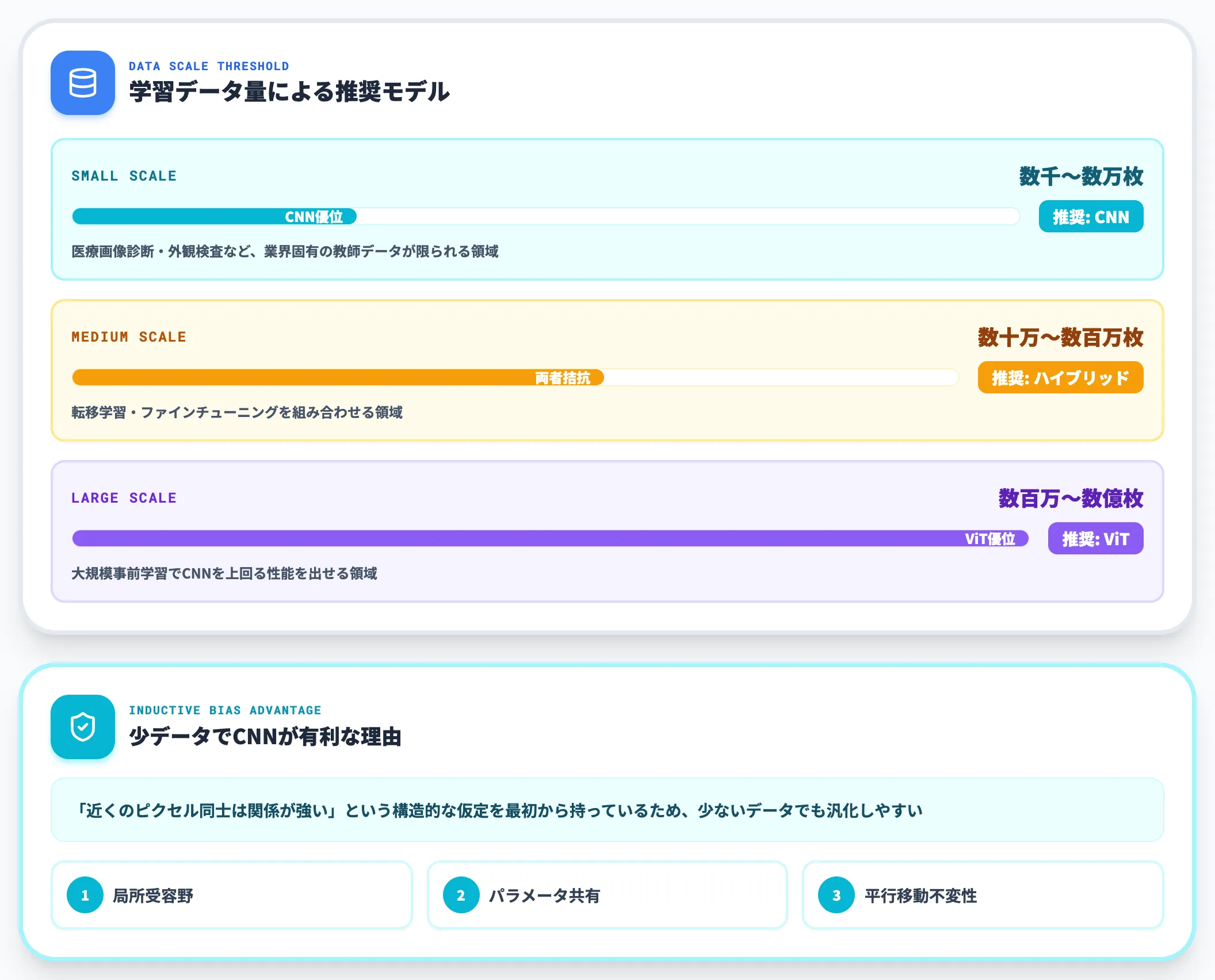Click the 推奨: CNN badge
The height and width of the screenshot is (980, 1215).
(1091, 217)
